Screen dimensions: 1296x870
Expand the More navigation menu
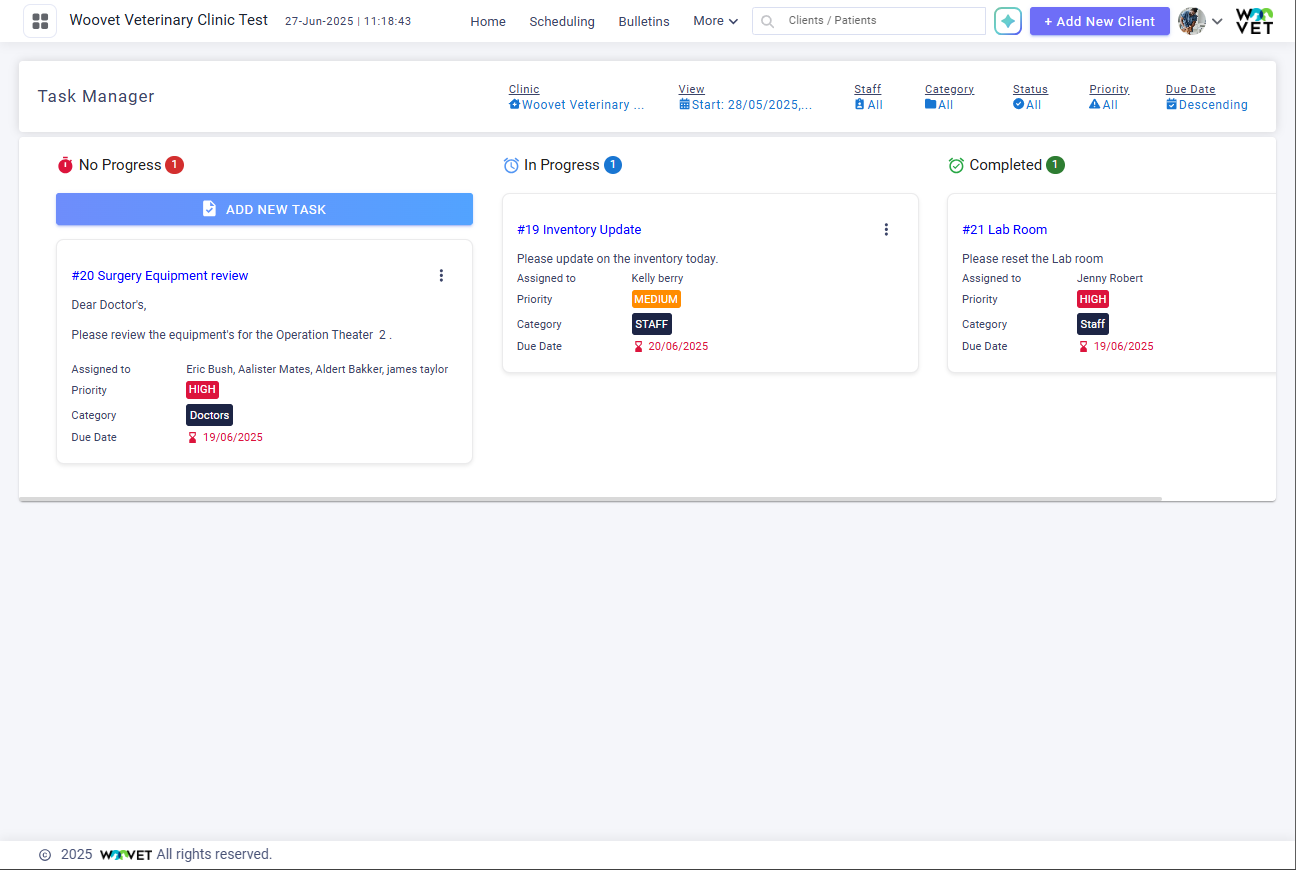(x=715, y=21)
